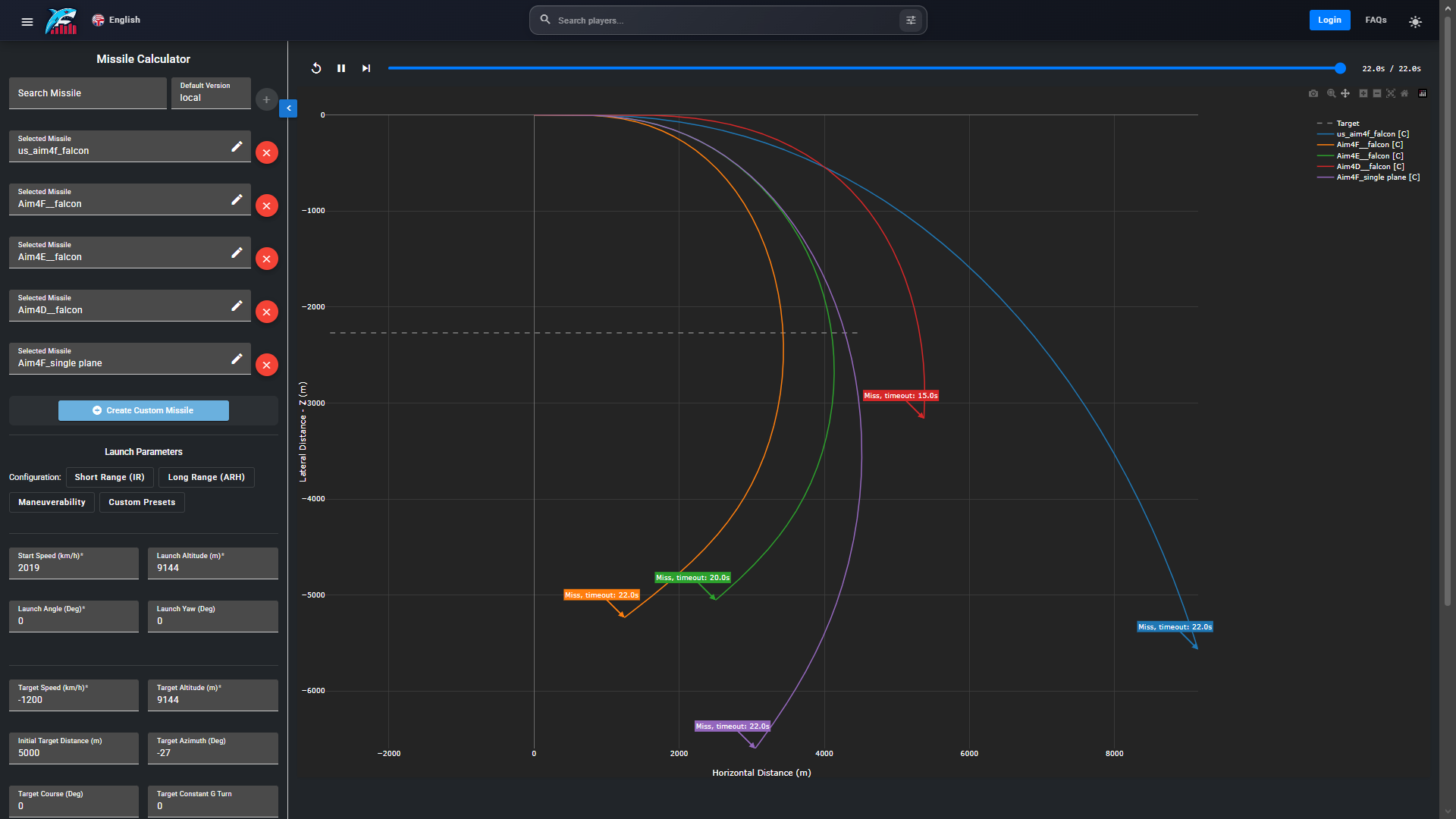Click the Create Custom Missile button

[x=143, y=410]
